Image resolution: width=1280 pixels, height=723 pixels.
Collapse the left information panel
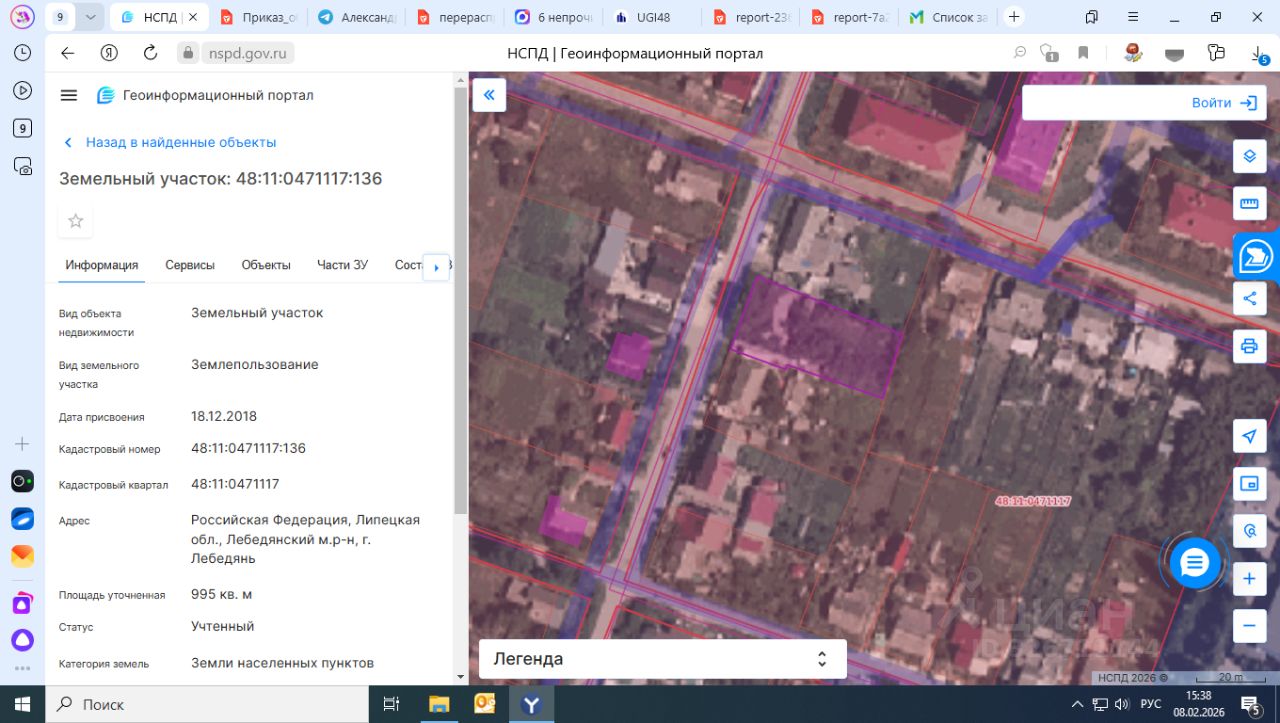489,95
